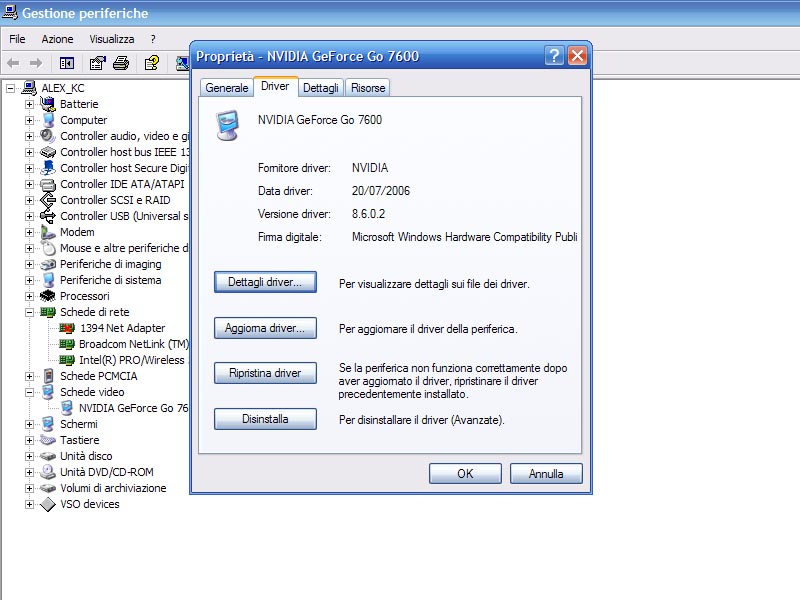Click the IDE ATA/ATAPI controller icon
The height and width of the screenshot is (600, 800).
pyautogui.click(x=48, y=184)
